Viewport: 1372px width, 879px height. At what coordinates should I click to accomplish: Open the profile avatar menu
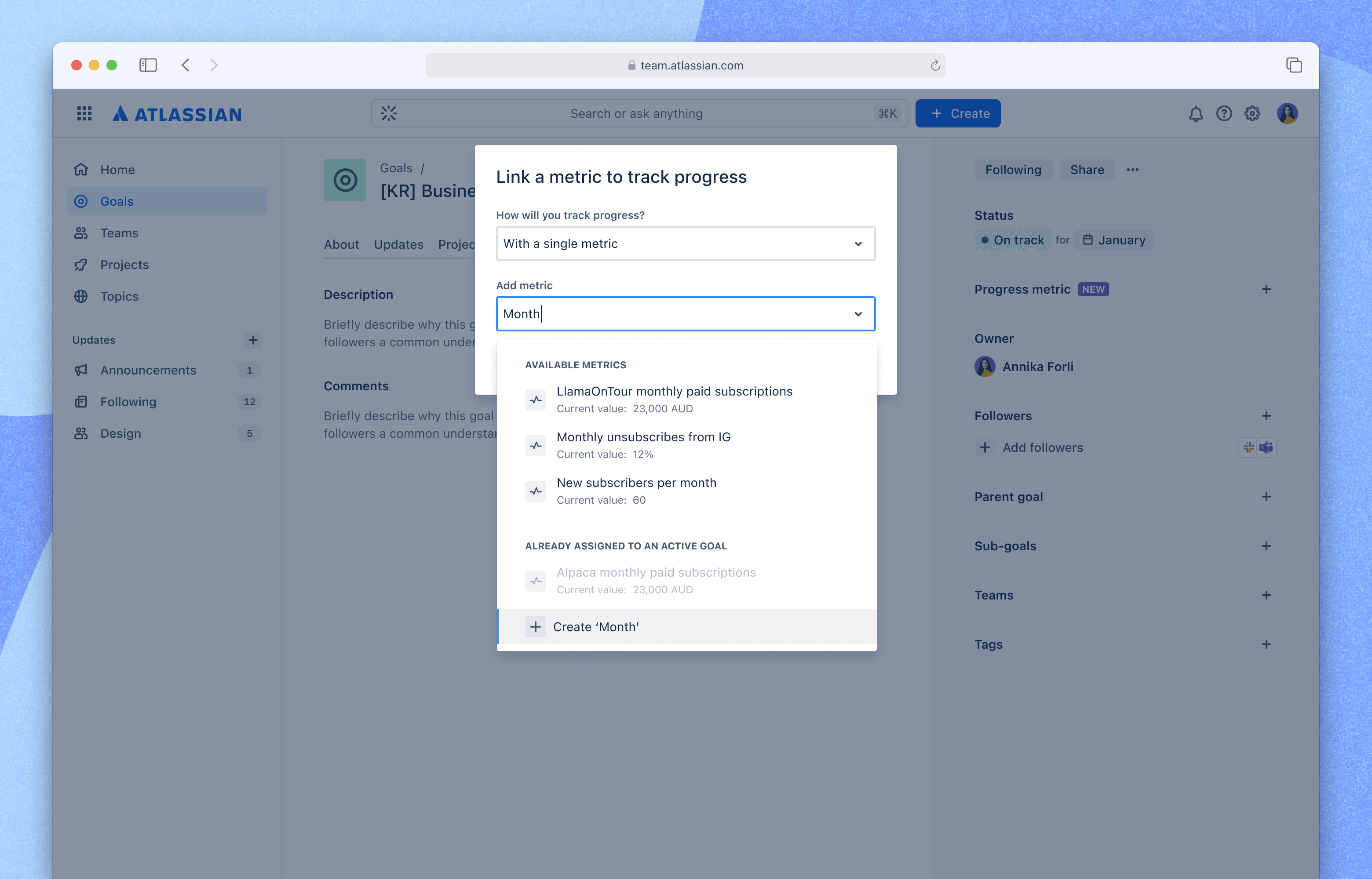tap(1287, 113)
